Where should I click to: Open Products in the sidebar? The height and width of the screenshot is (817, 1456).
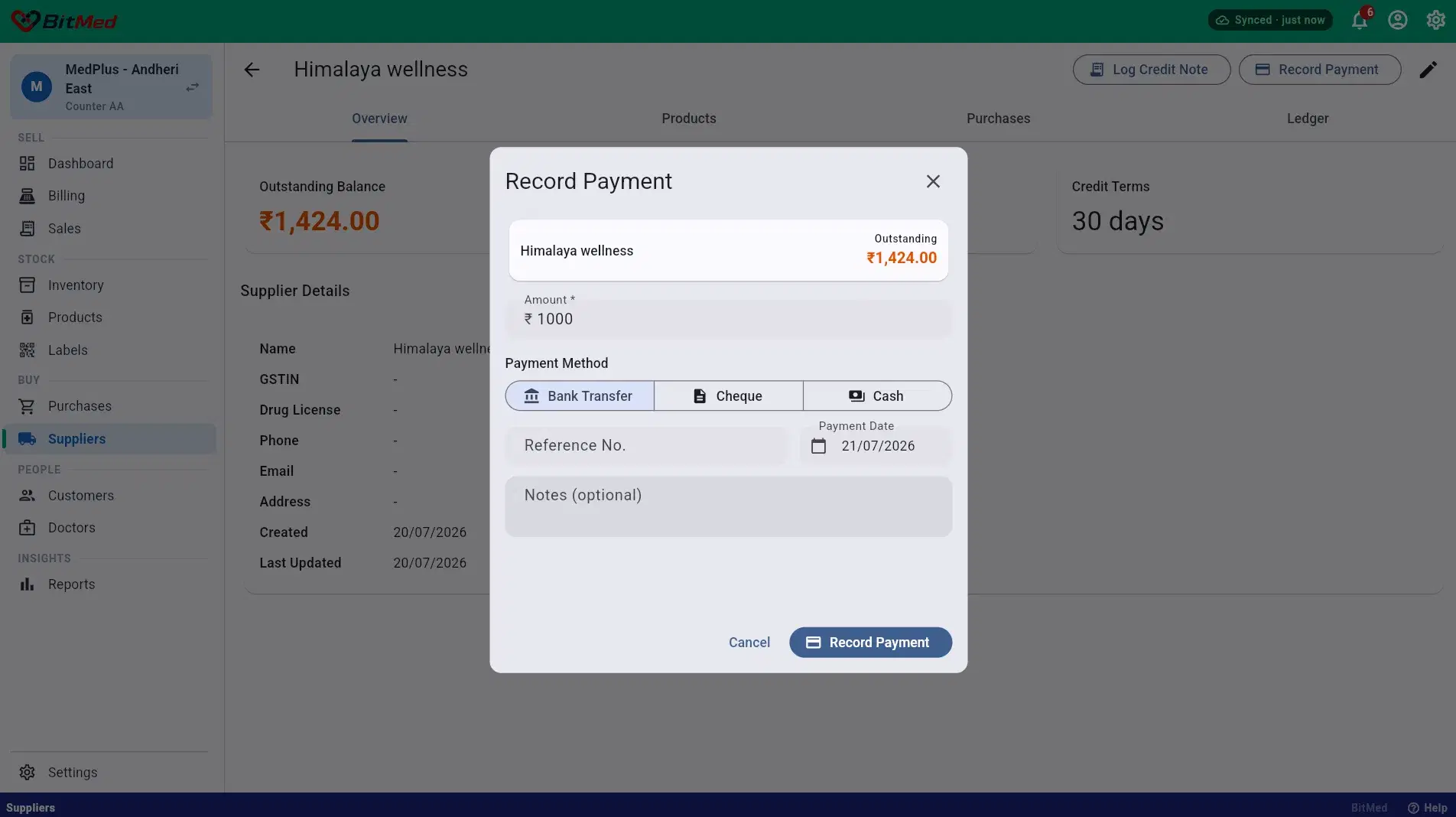110,317
